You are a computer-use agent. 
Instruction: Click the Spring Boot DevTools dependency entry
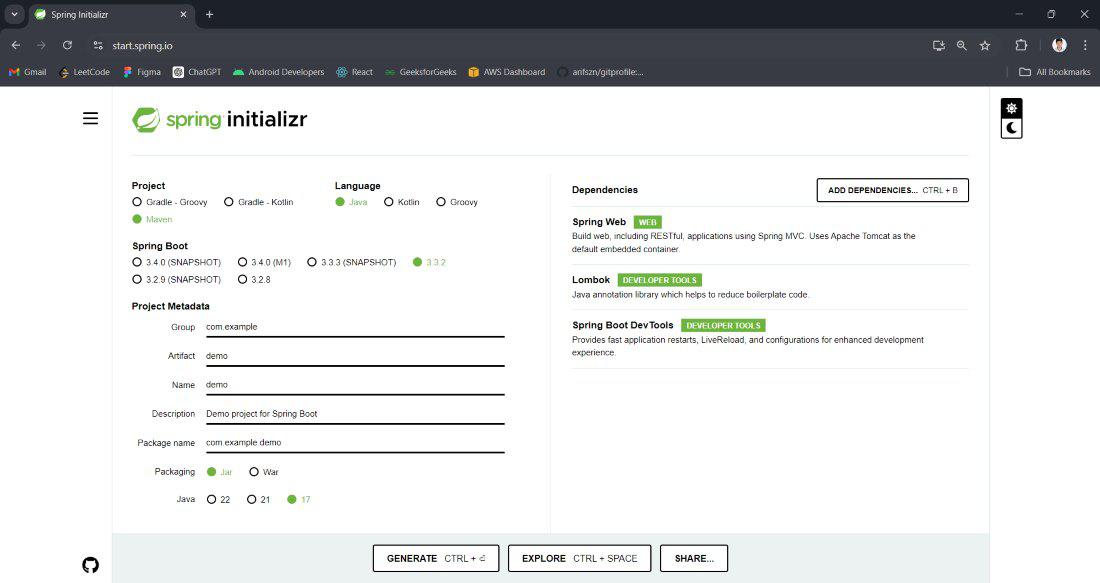tap(770, 338)
